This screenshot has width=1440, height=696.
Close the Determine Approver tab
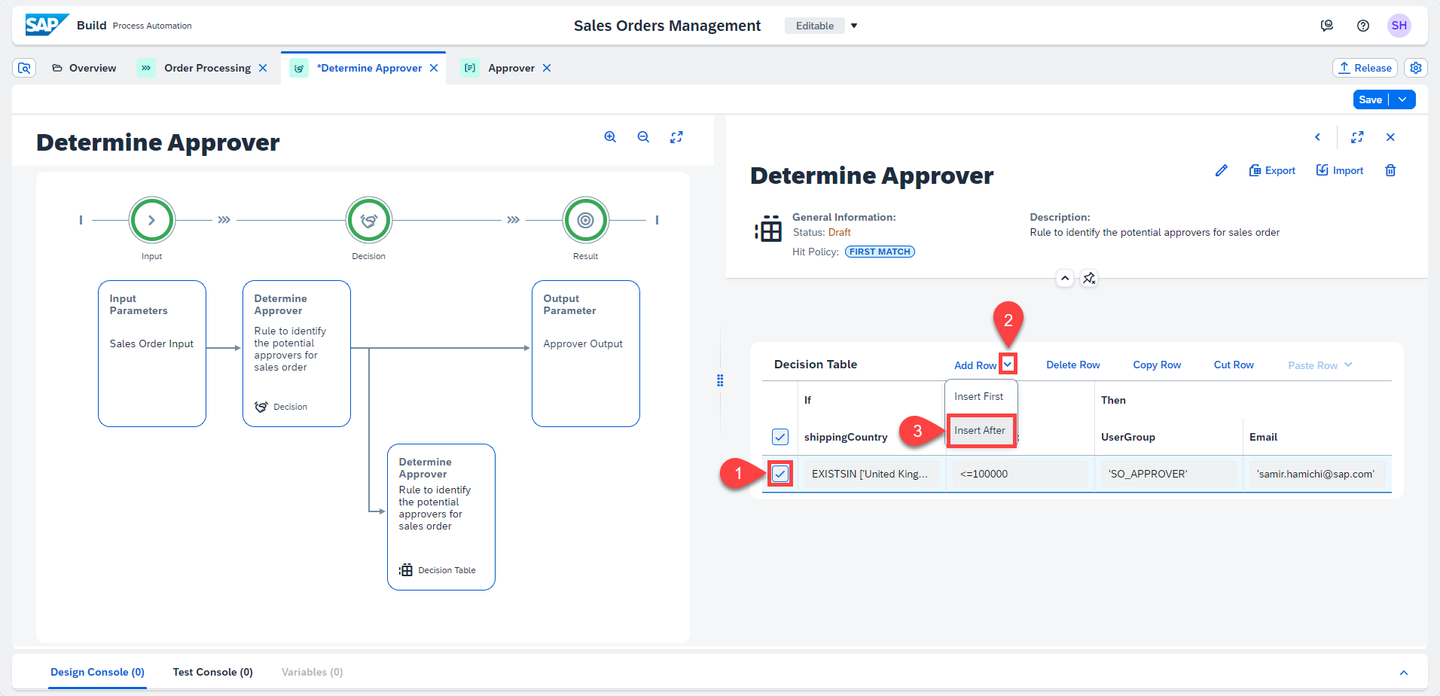tap(434, 68)
